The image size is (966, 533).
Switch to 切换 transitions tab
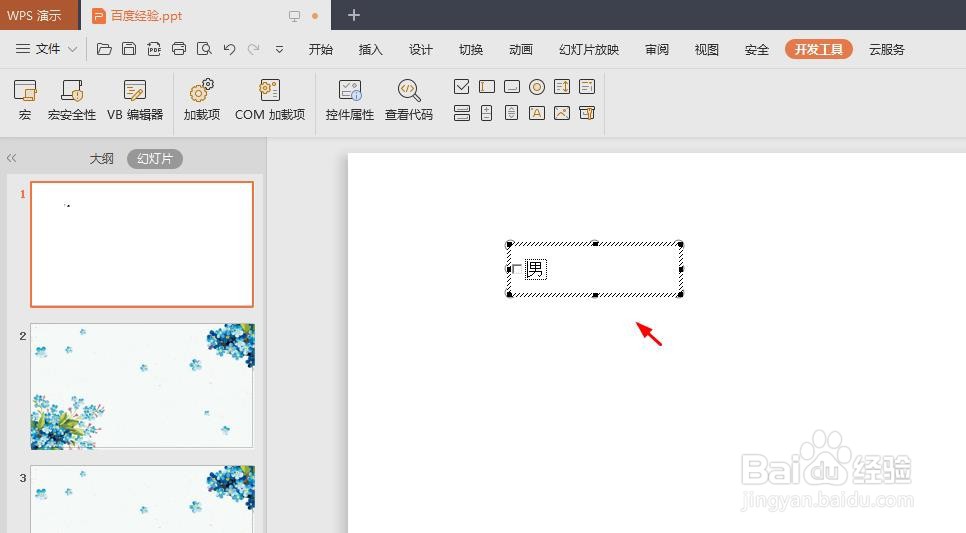(x=471, y=49)
